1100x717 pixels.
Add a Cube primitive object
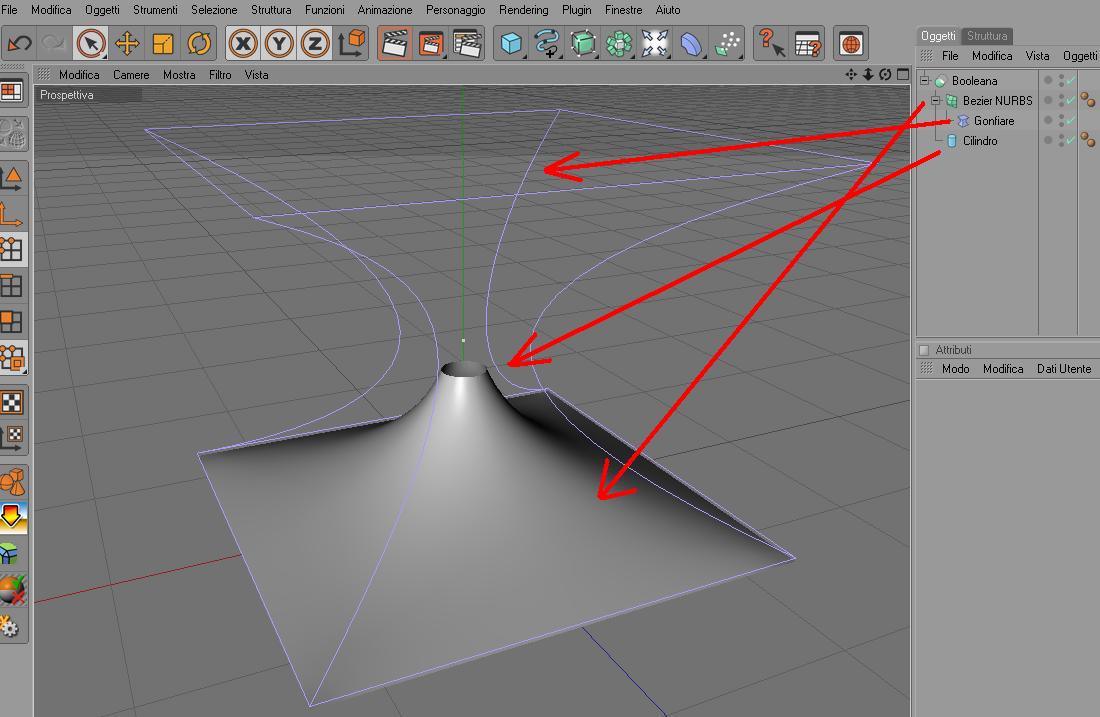pyautogui.click(x=511, y=43)
